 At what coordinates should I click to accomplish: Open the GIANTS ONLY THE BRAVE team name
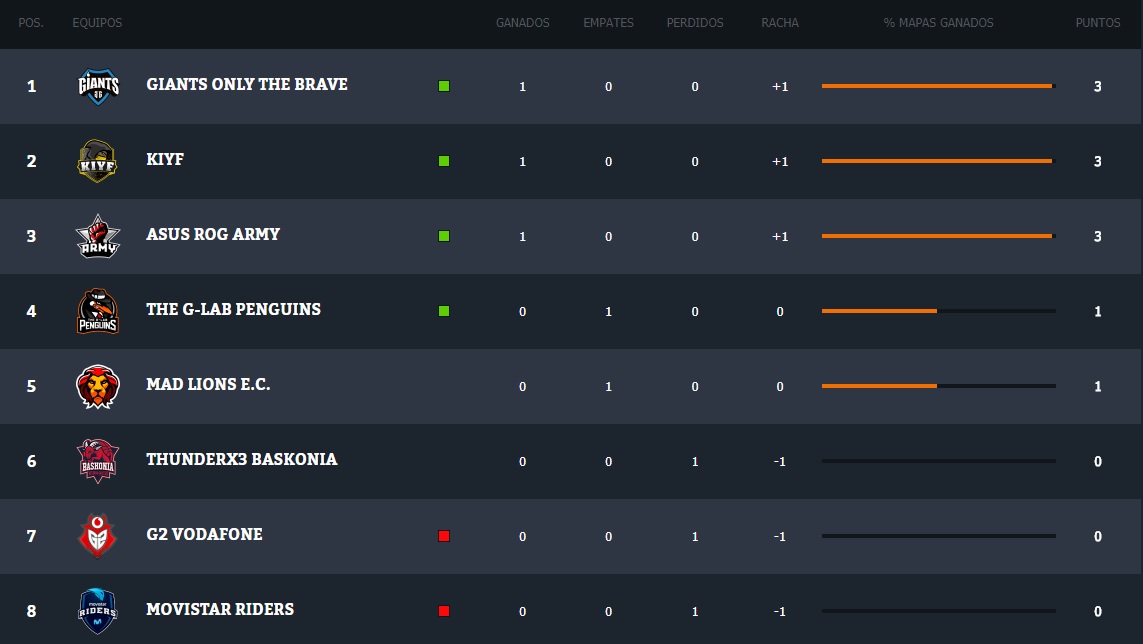tap(247, 85)
